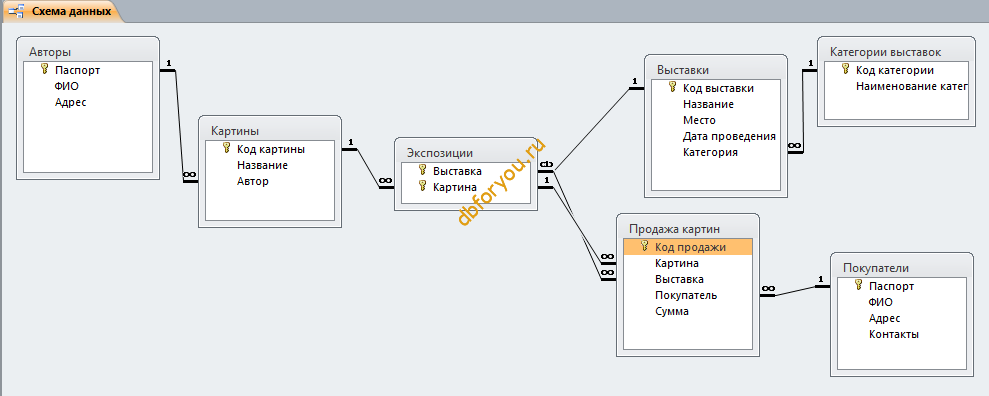Select the relationship line between Продажа картин and Покупатели
989x396 pixels.
795,291
